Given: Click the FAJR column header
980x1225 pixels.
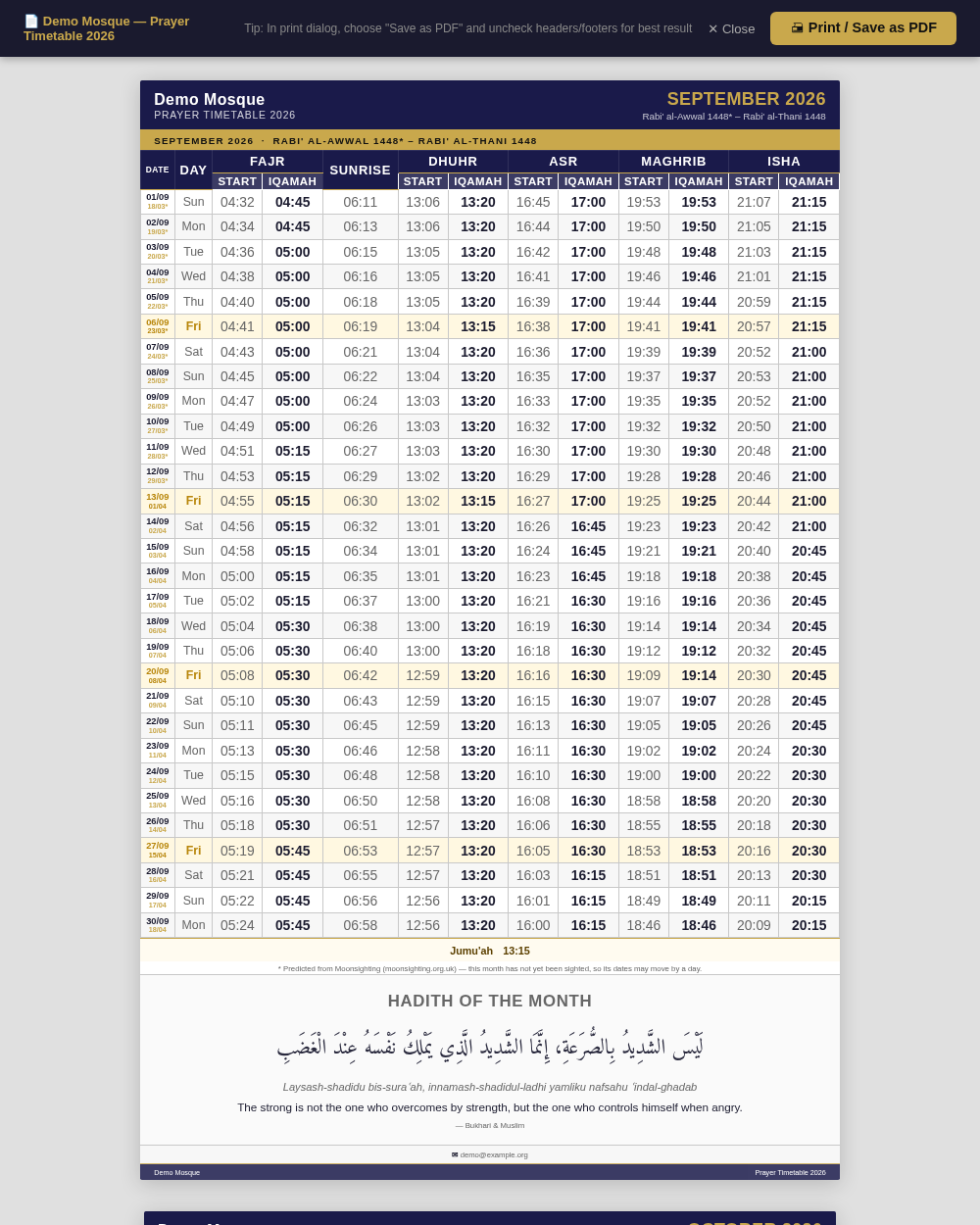Looking at the screenshot, I should tap(268, 162).
